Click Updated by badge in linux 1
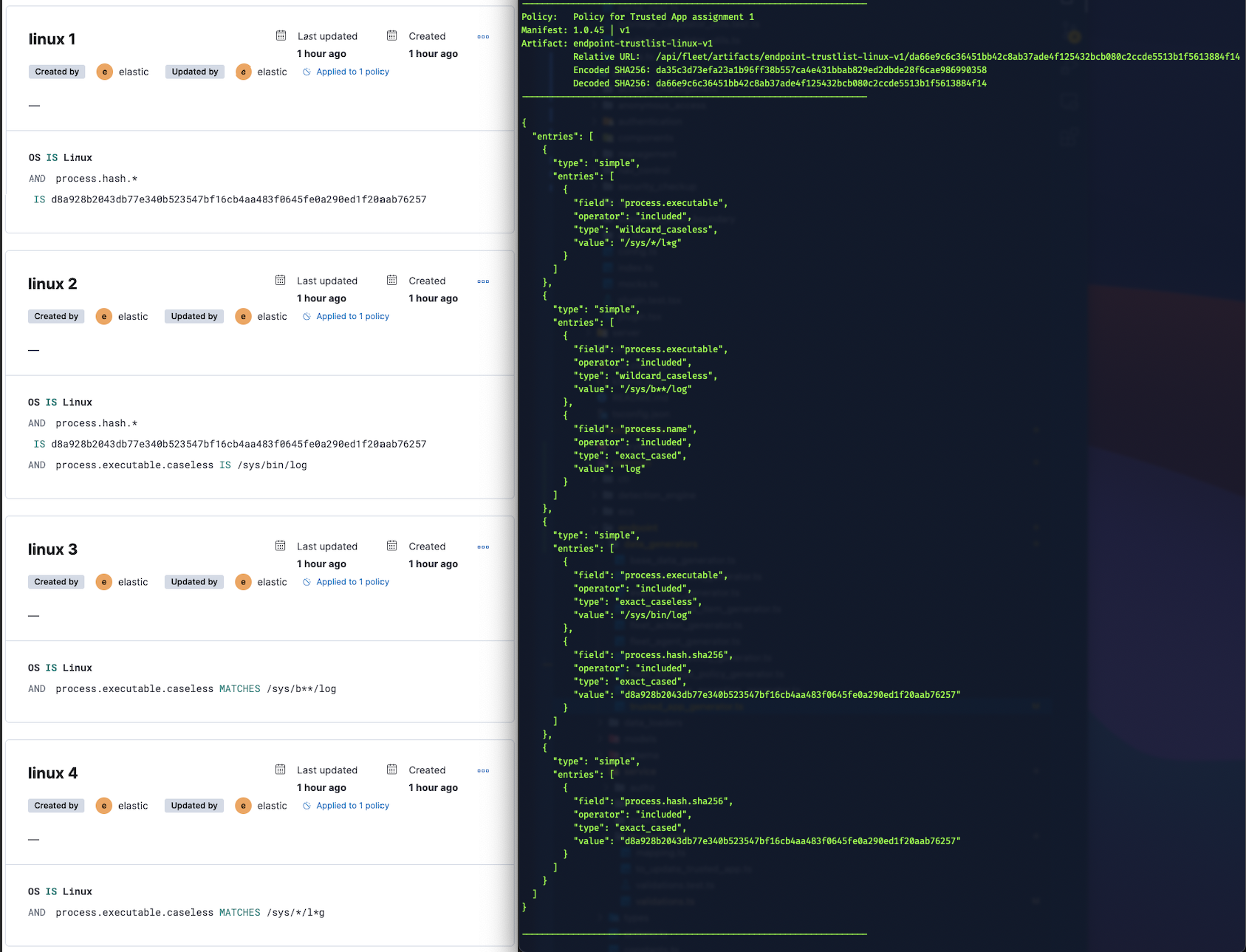Image resolution: width=1246 pixels, height=952 pixels. coord(195,72)
